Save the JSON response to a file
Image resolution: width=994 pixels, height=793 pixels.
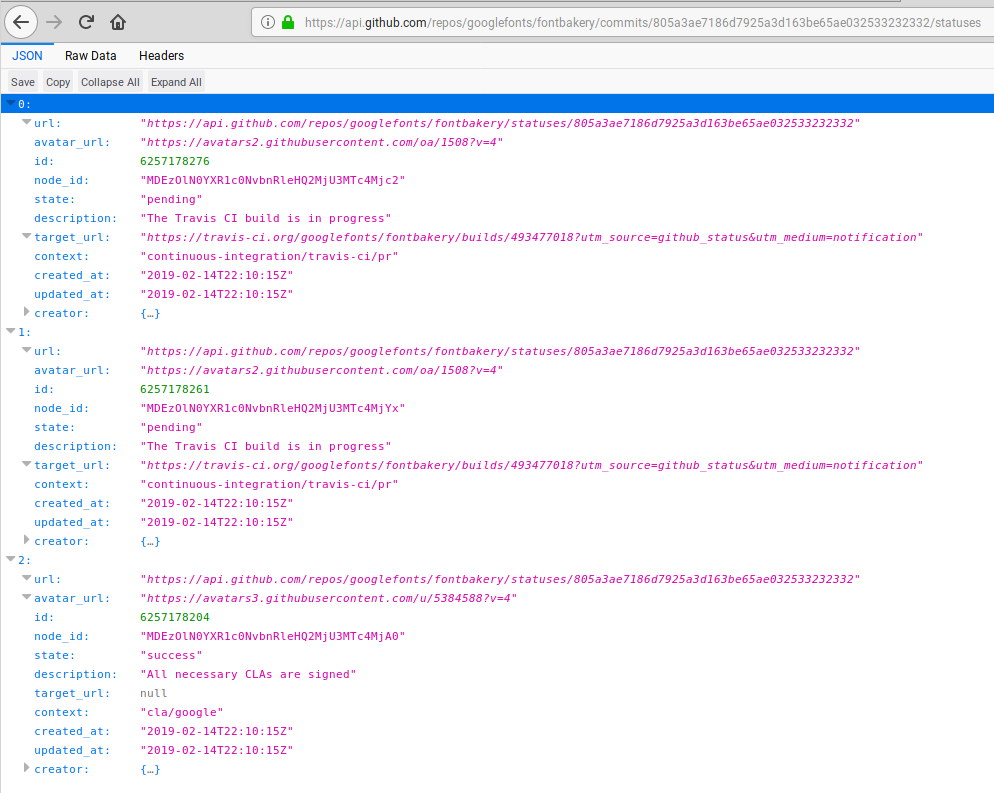point(22,81)
